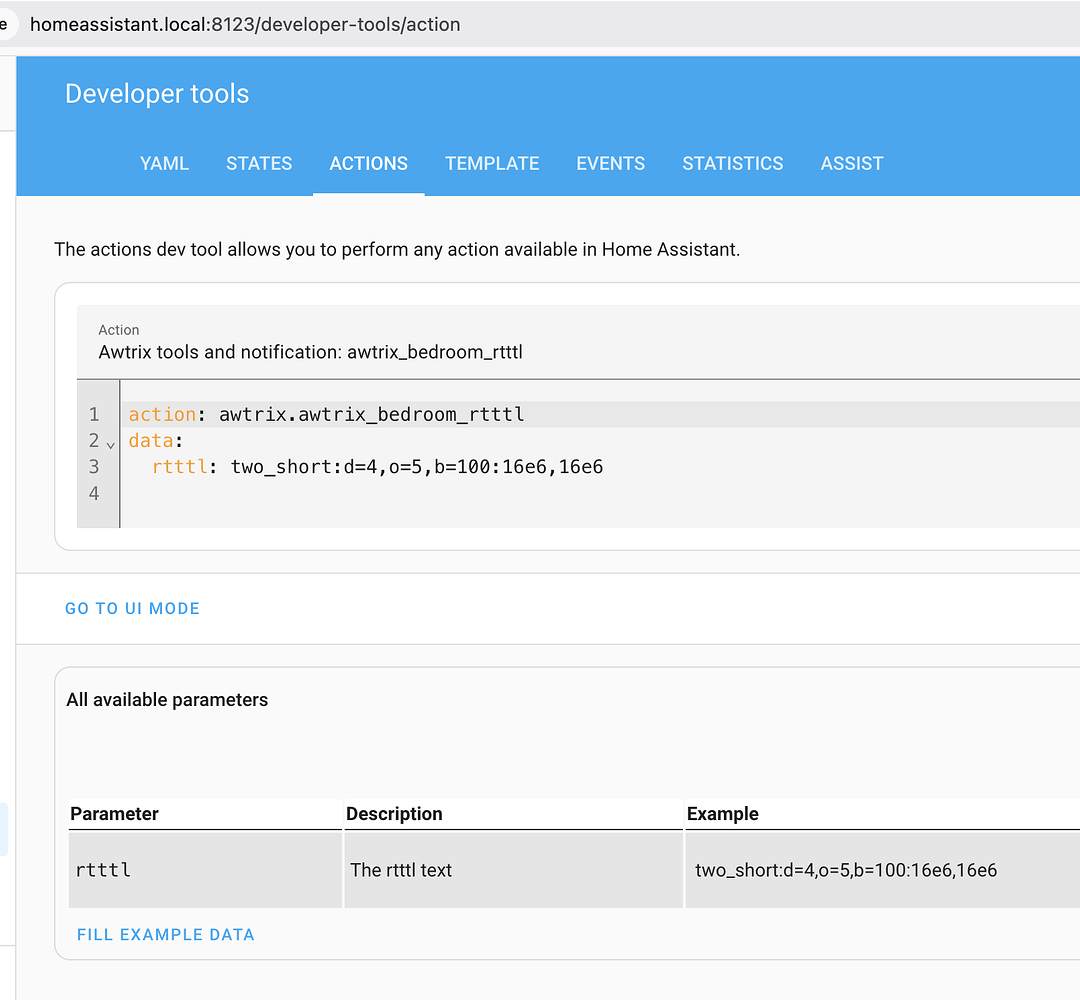Click GO TO UI MODE
This screenshot has width=1080, height=1000.
[132, 608]
